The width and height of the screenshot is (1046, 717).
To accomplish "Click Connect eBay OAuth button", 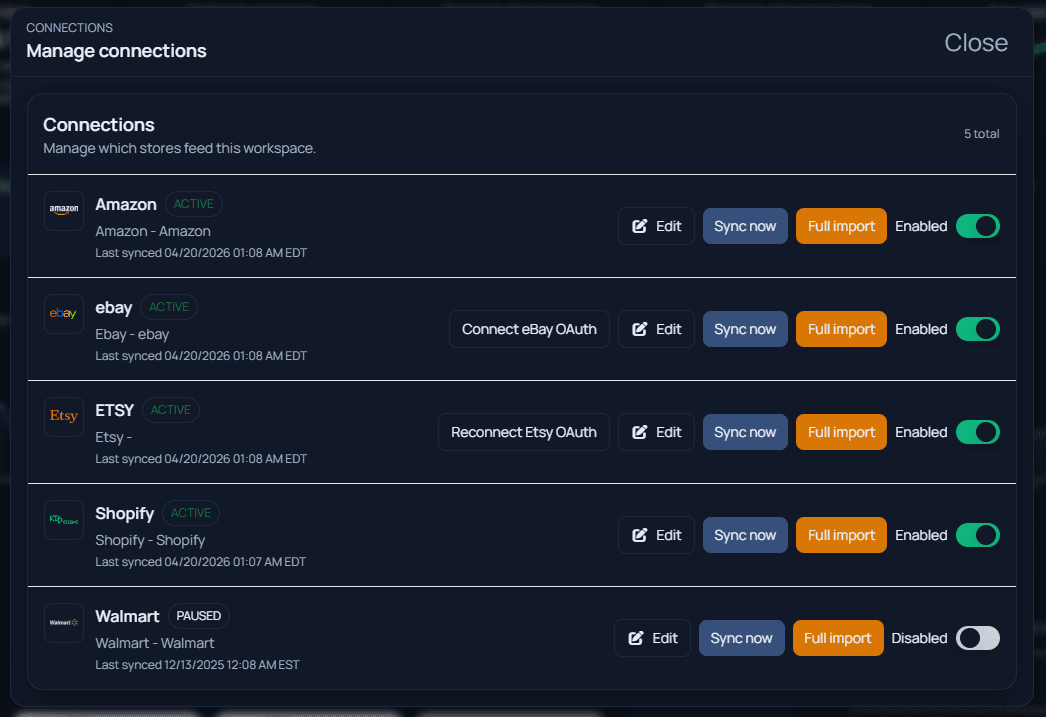I will (x=529, y=329).
